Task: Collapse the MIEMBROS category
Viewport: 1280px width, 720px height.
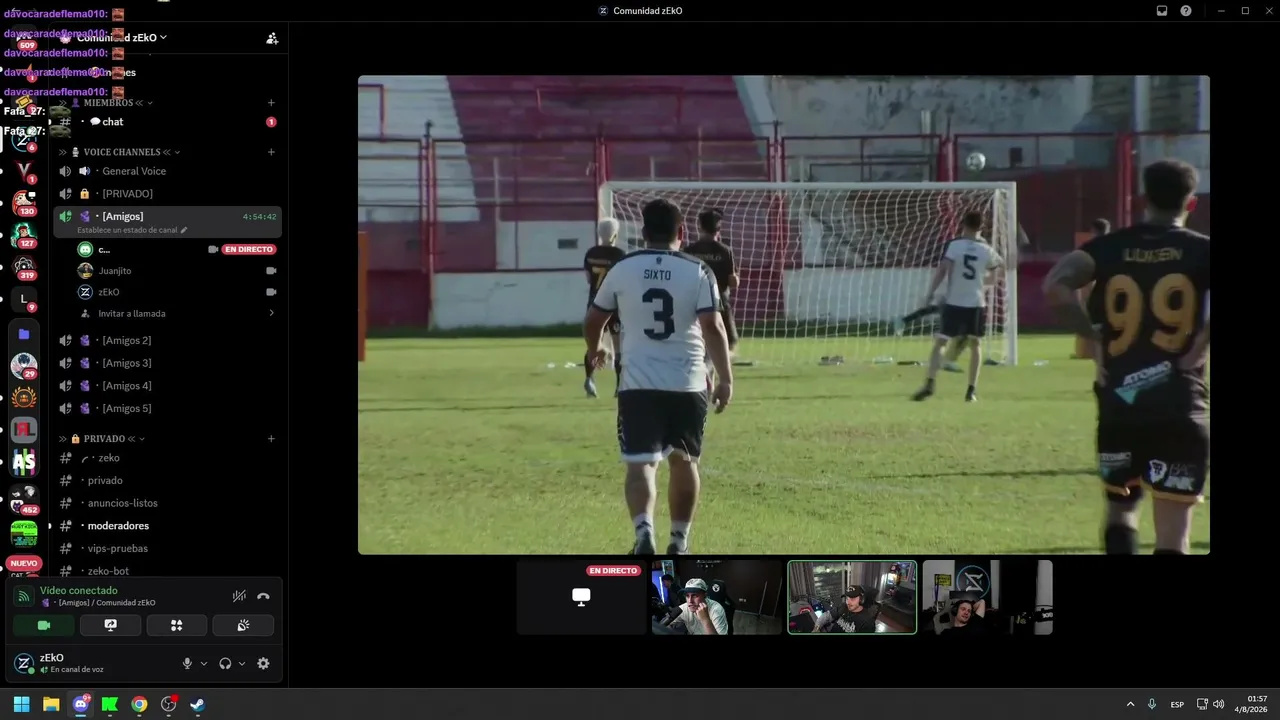Action: click(108, 102)
